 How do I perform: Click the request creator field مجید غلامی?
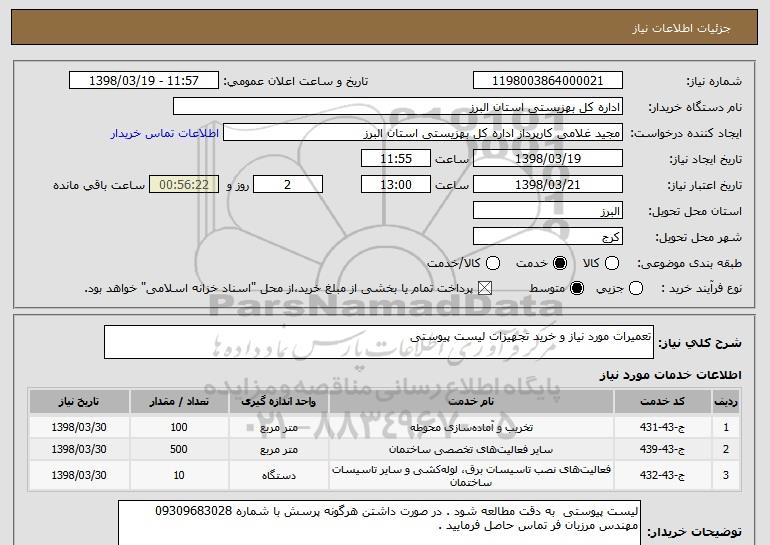(x=423, y=133)
